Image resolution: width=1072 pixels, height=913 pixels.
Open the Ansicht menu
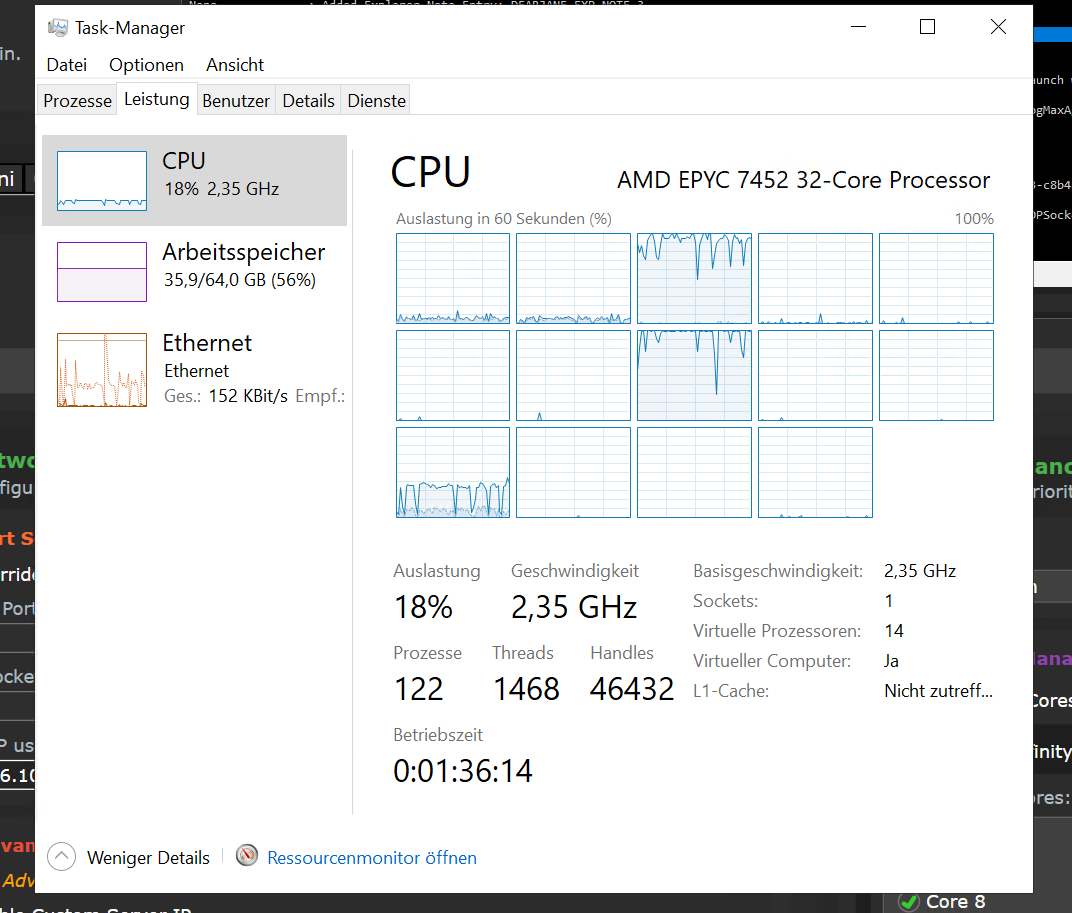tap(235, 65)
